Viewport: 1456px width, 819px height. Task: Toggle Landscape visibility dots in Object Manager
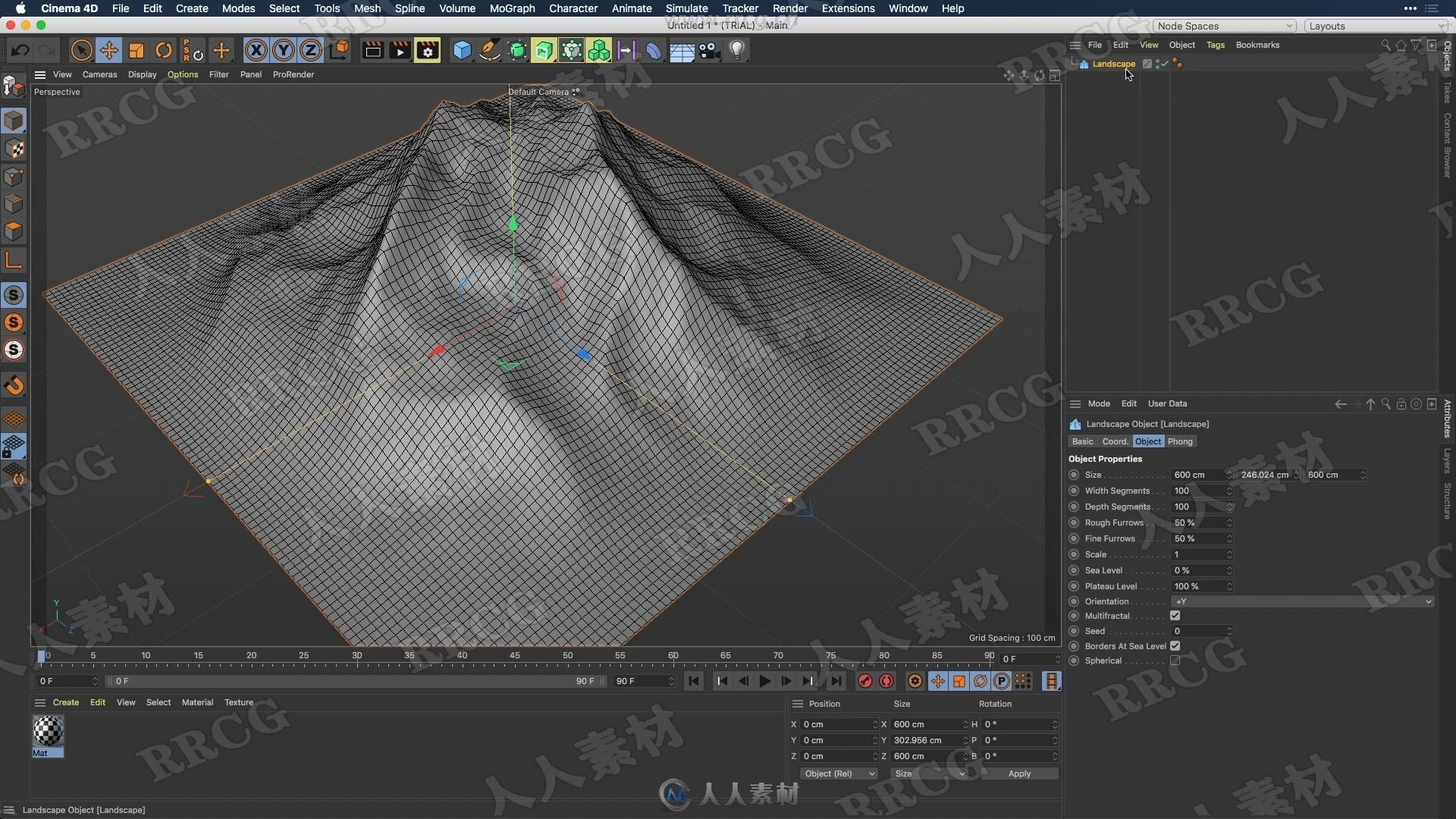pyautogui.click(x=1157, y=64)
